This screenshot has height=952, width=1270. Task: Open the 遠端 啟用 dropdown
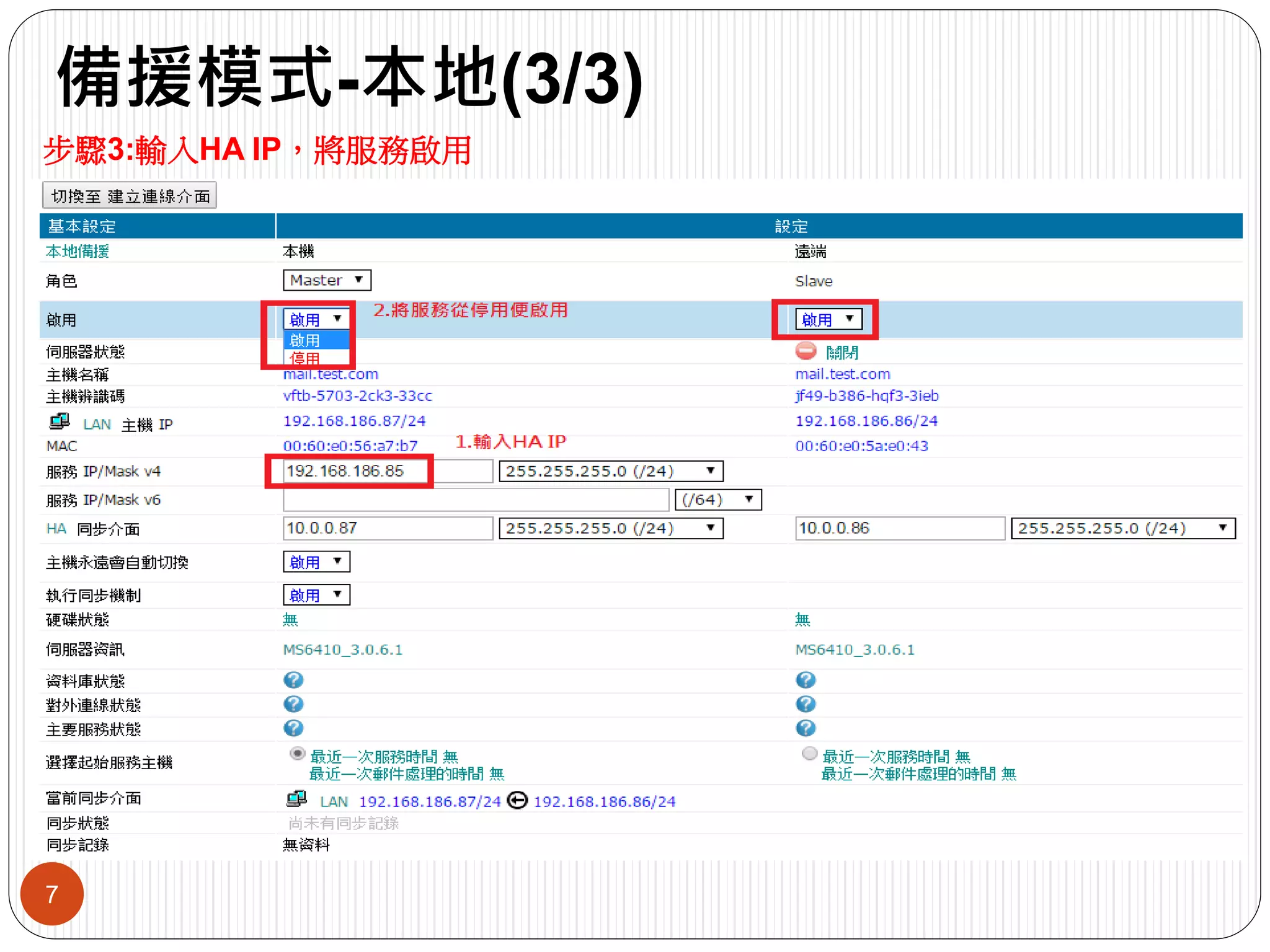(x=828, y=319)
